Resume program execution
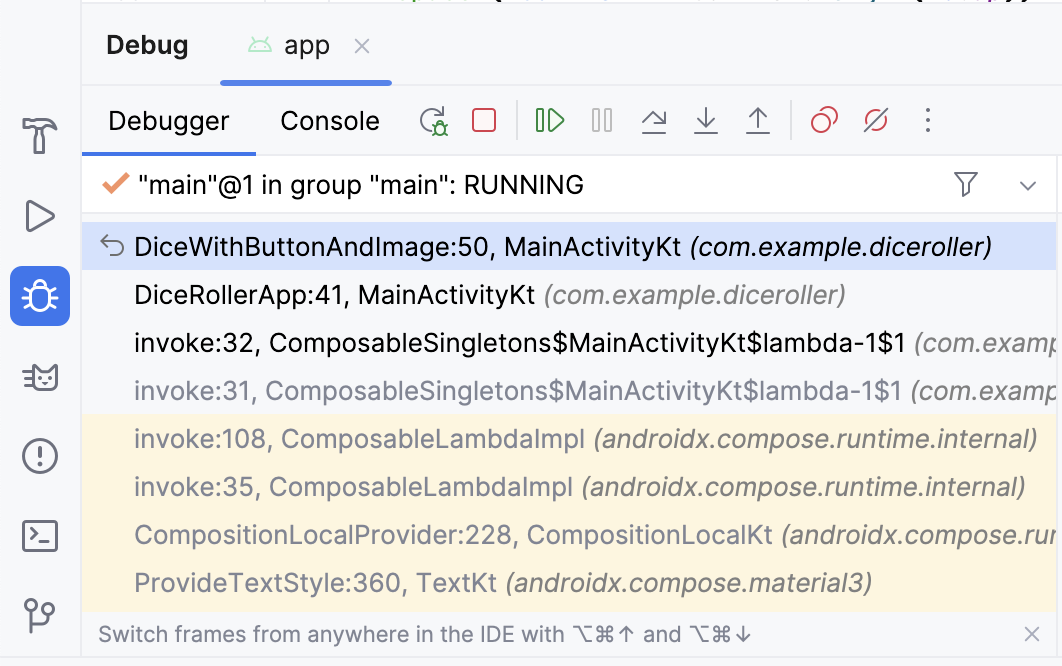The image size is (1062, 666). (549, 121)
